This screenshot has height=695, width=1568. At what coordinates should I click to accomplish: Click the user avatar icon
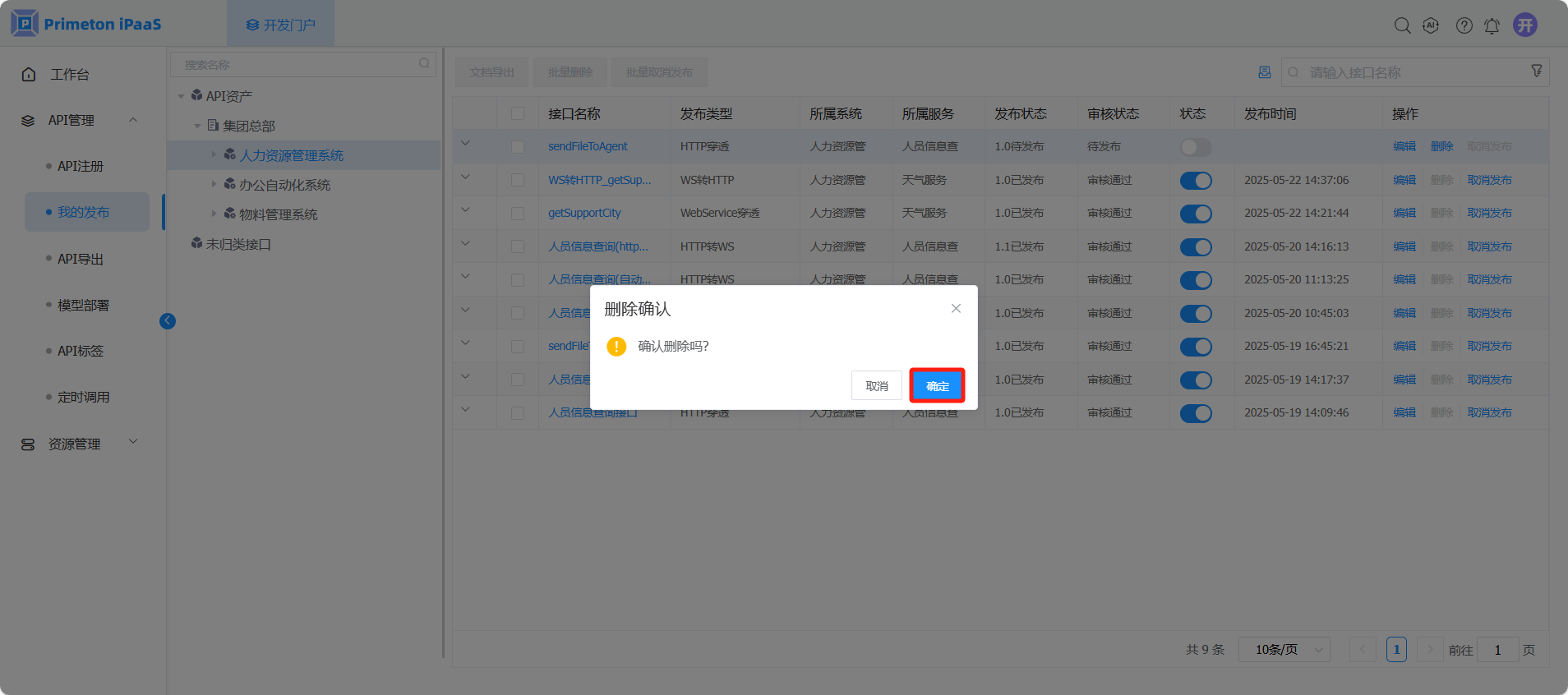click(1525, 25)
